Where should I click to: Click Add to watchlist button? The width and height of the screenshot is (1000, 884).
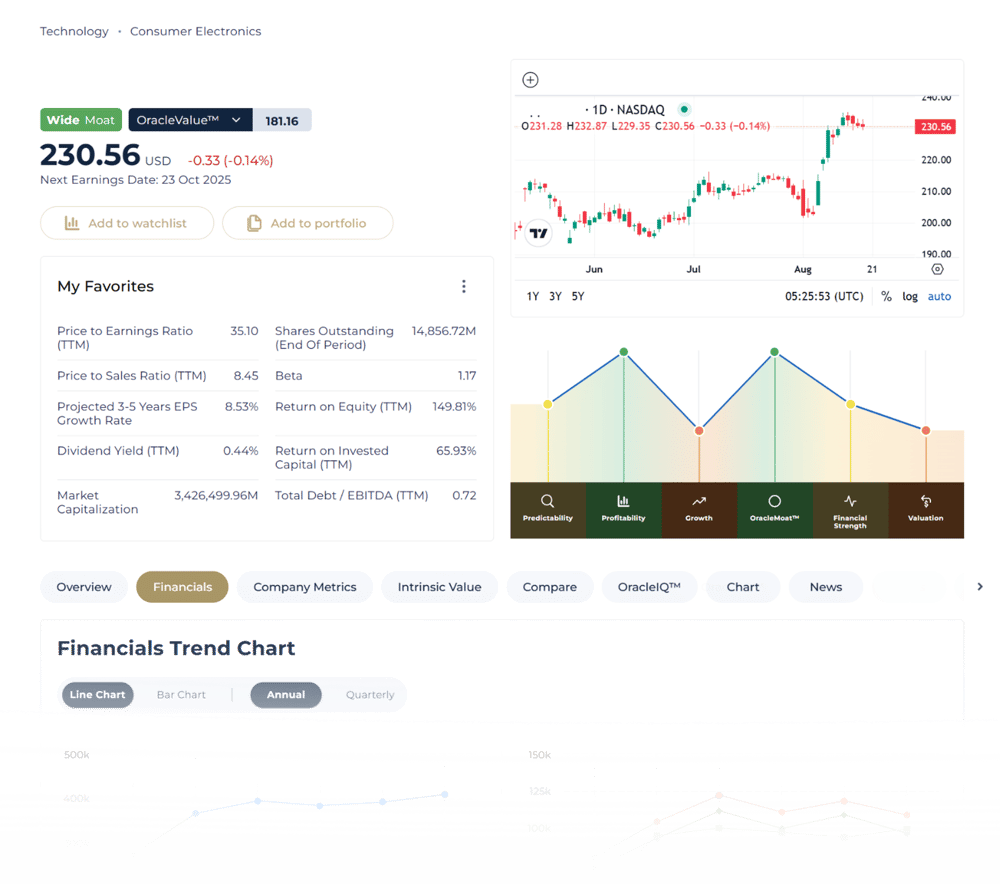point(127,223)
